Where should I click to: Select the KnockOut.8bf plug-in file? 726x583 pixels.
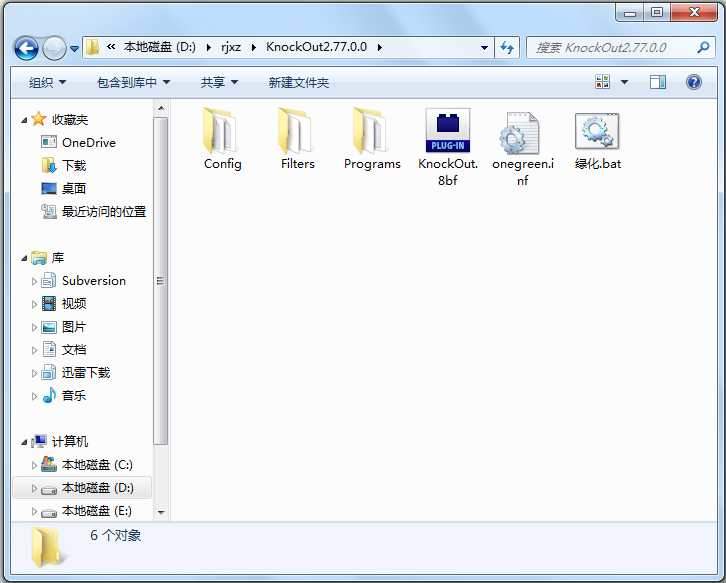tap(447, 146)
